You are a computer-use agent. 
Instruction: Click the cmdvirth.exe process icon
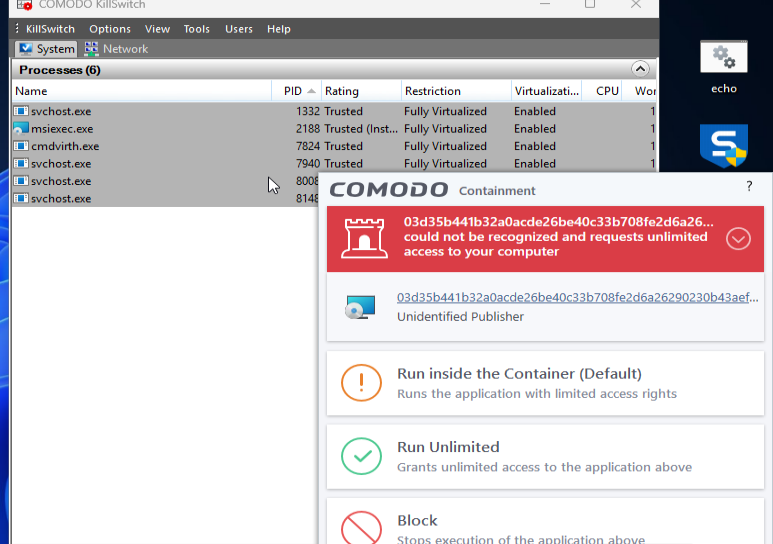[21, 146]
